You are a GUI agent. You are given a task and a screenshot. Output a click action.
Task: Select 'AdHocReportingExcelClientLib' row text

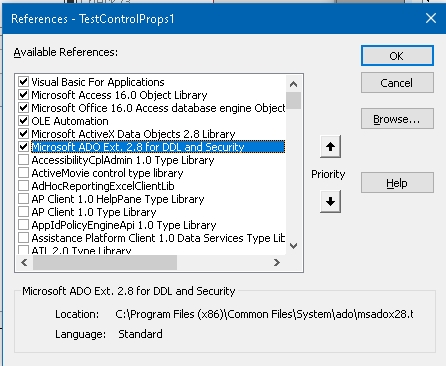[x=103, y=186]
